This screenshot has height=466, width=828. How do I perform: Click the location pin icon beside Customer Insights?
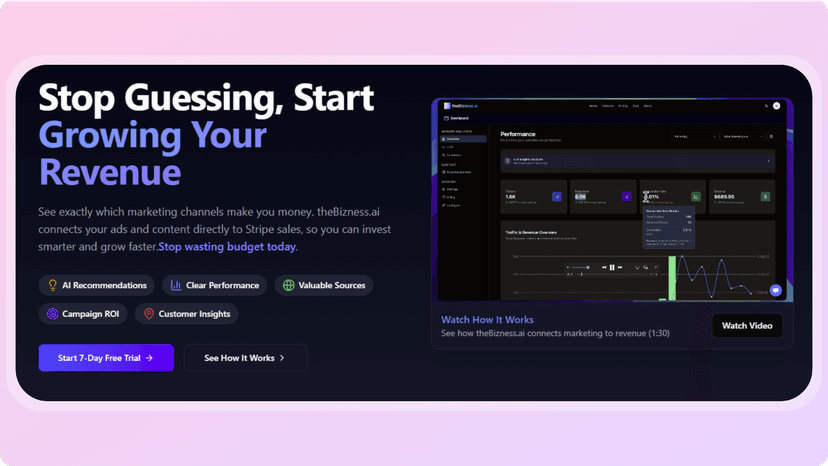pyautogui.click(x=149, y=314)
